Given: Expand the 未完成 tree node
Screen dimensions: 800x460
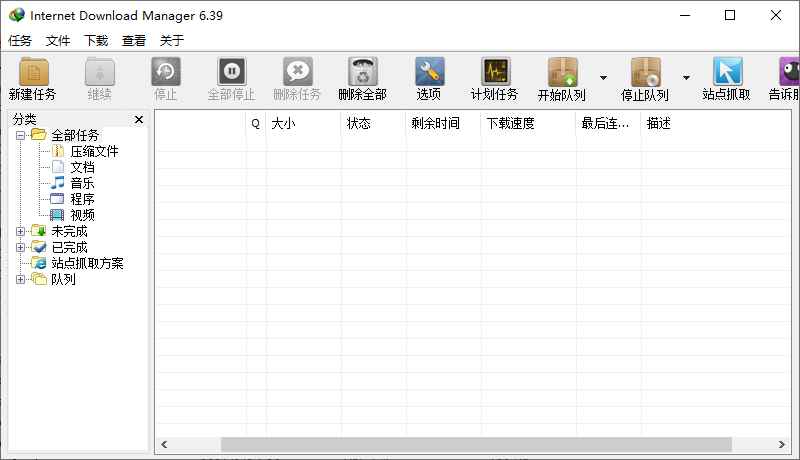Looking at the screenshot, I should (20, 232).
